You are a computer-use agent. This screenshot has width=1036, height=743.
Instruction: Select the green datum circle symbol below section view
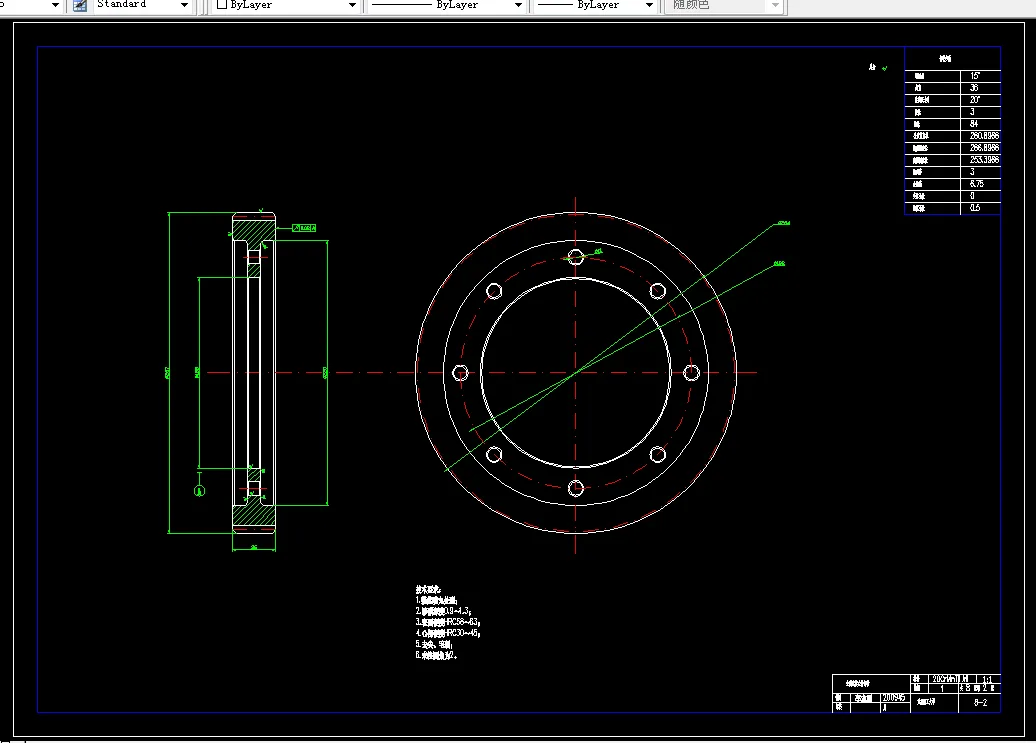200,491
